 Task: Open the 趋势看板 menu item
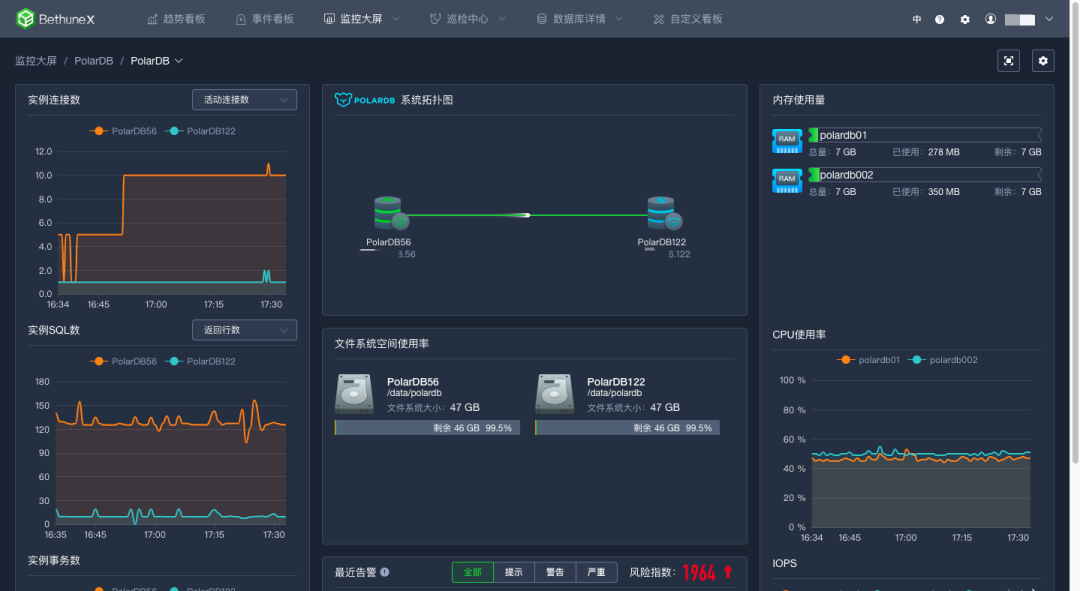coord(178,19)
